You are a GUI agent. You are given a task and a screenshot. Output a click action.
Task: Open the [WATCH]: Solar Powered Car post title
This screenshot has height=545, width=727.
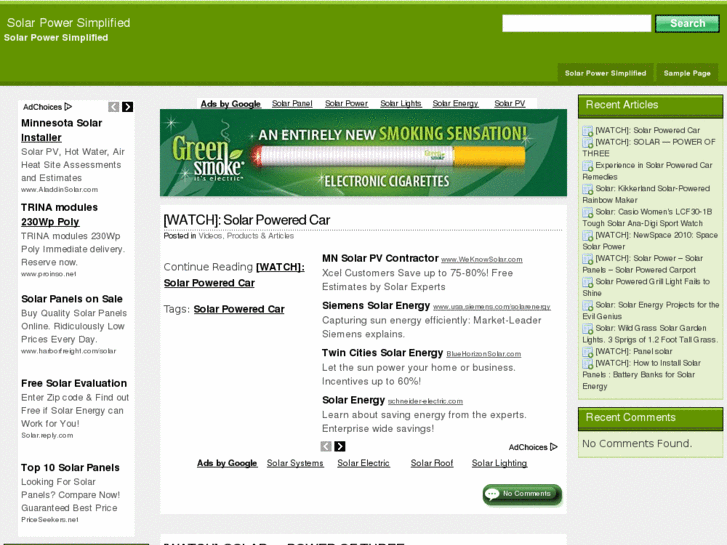click(247, 220)
